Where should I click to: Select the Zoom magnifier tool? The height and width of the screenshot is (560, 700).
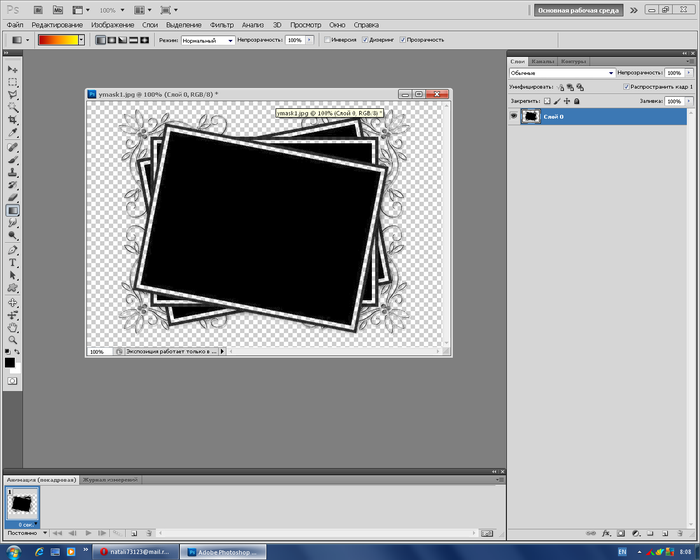[x=12, y=340]
